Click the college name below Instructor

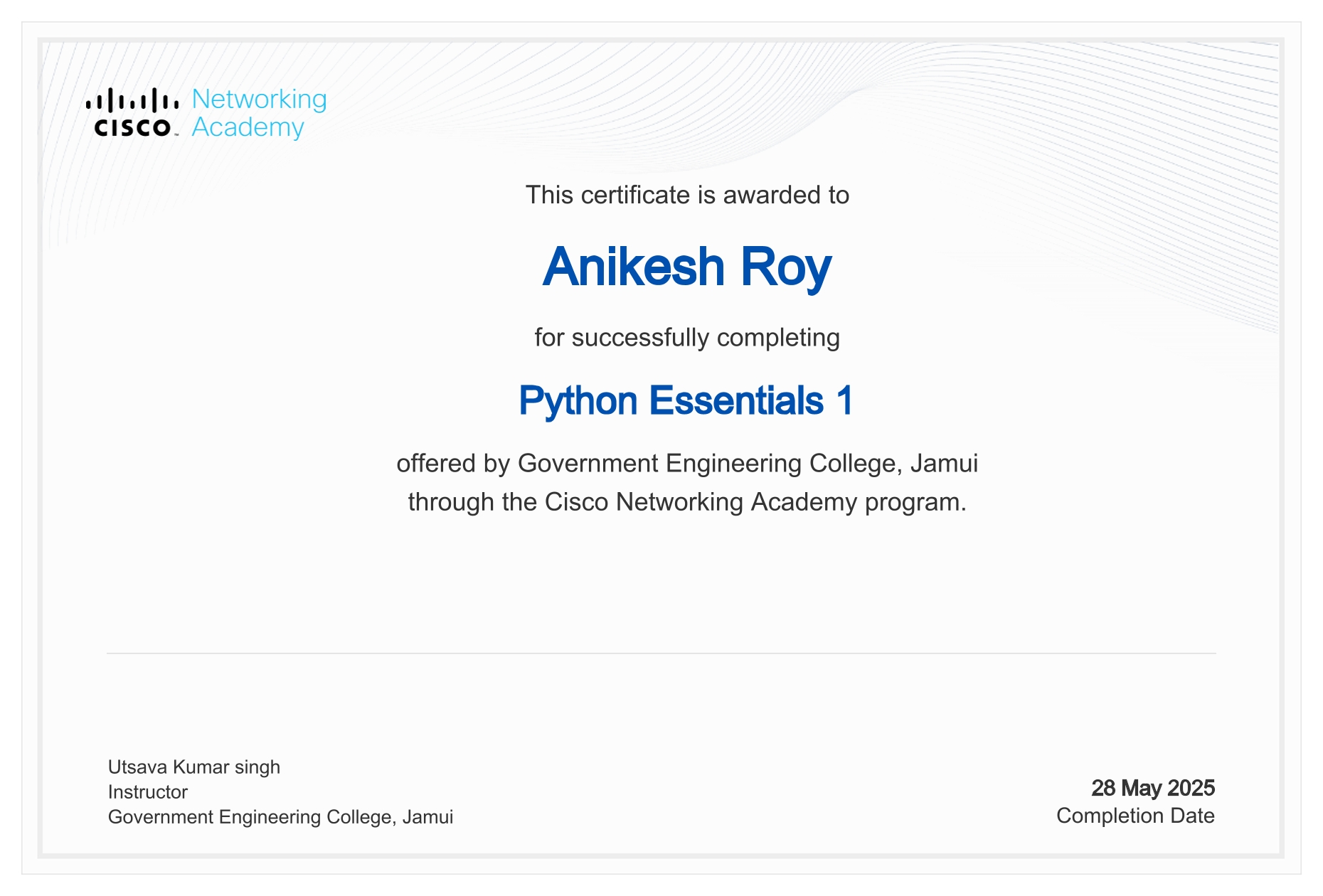coord(280,816)
